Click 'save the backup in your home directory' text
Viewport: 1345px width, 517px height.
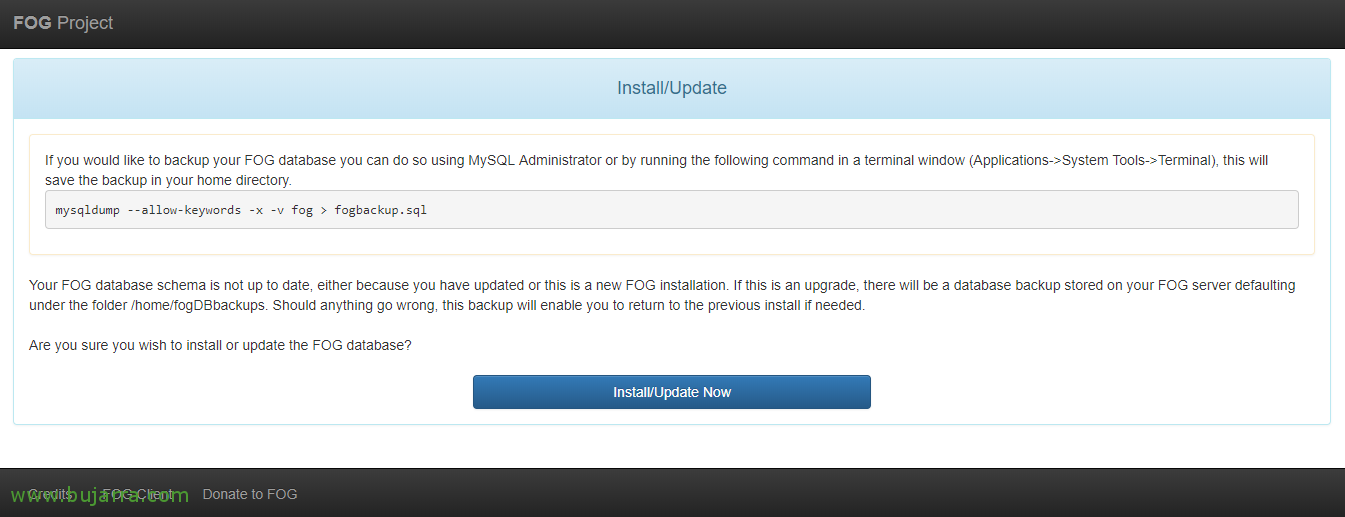[x=168, y=180]
